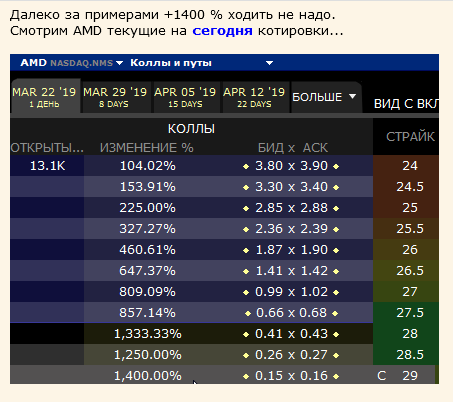The image size is (453, 402).
Task: Click bid diamond icon for 0.41 quote
Action: (x=246, y=334)
